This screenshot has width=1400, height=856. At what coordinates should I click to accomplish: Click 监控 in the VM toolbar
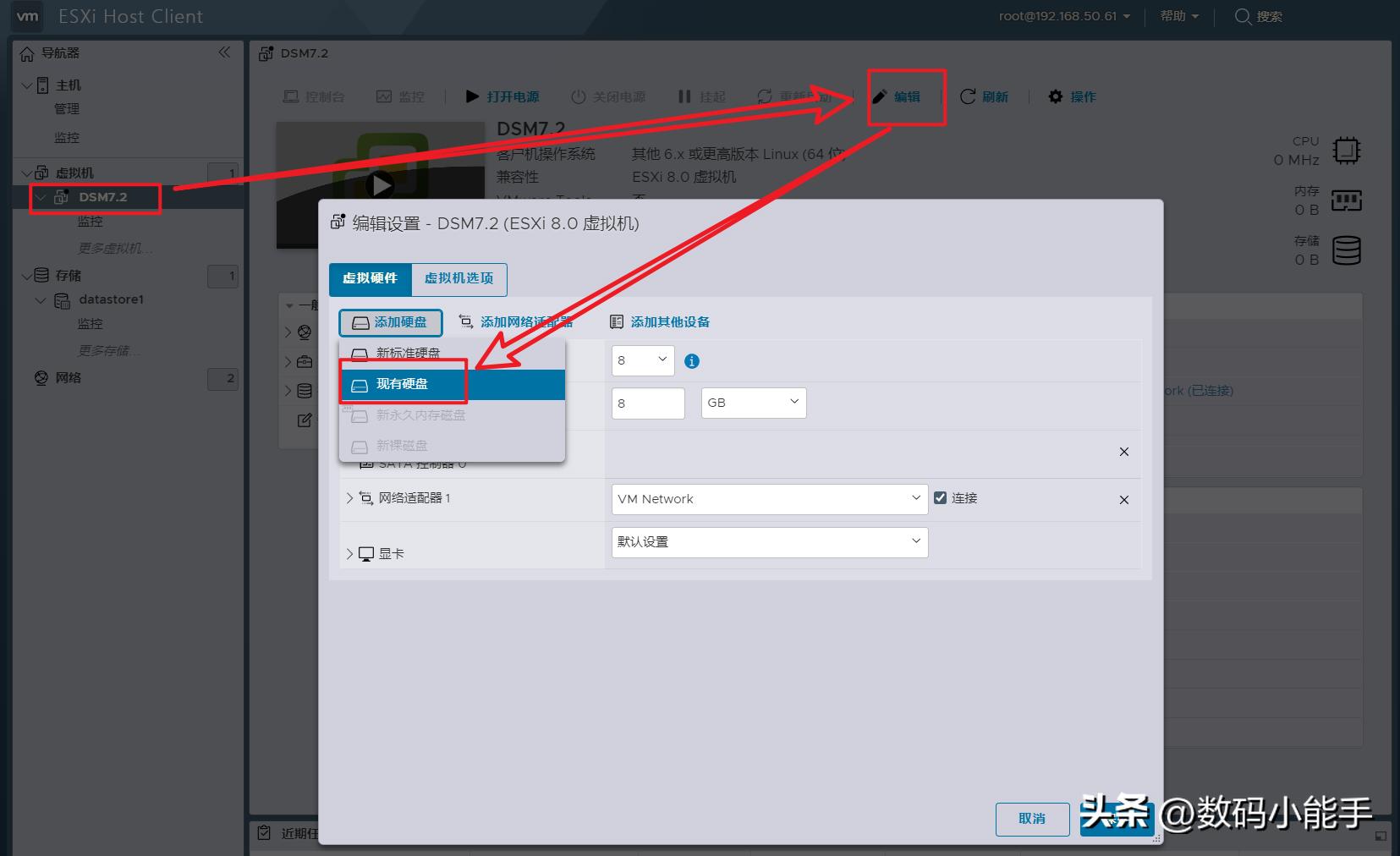click(x=400, y=97)
